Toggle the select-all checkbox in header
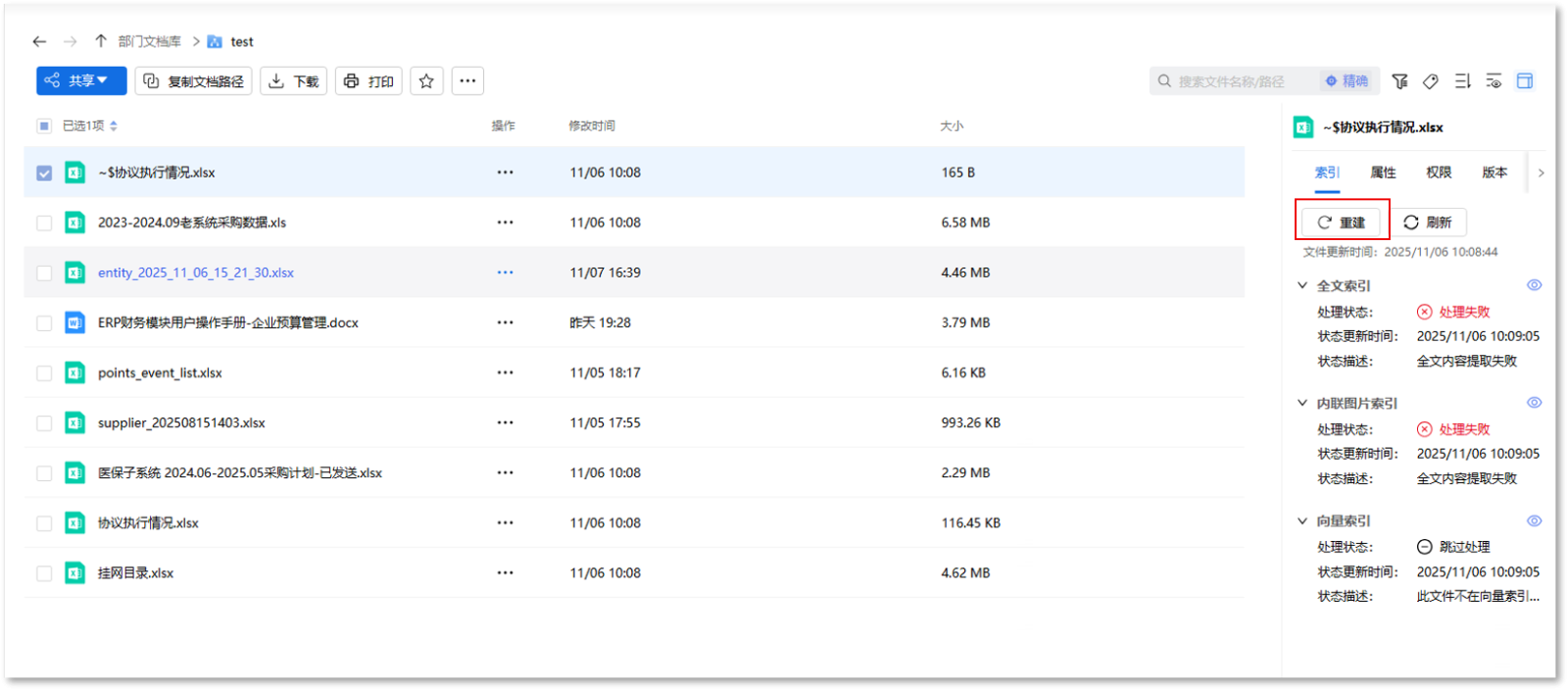This screenshot has width=1568, height=690. coord(44,125)
